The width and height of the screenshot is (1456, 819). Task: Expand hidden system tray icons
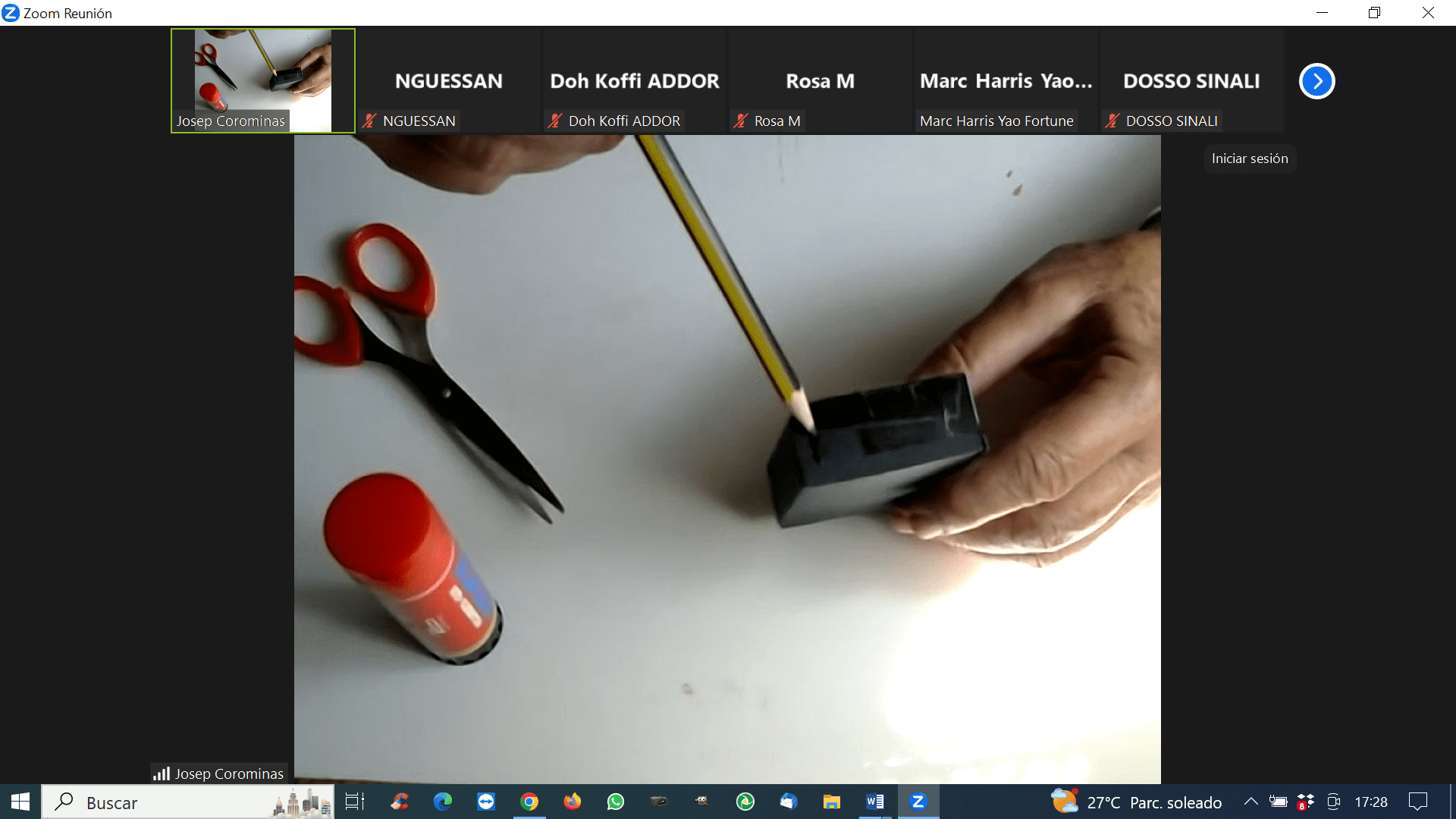point(1251,802)
